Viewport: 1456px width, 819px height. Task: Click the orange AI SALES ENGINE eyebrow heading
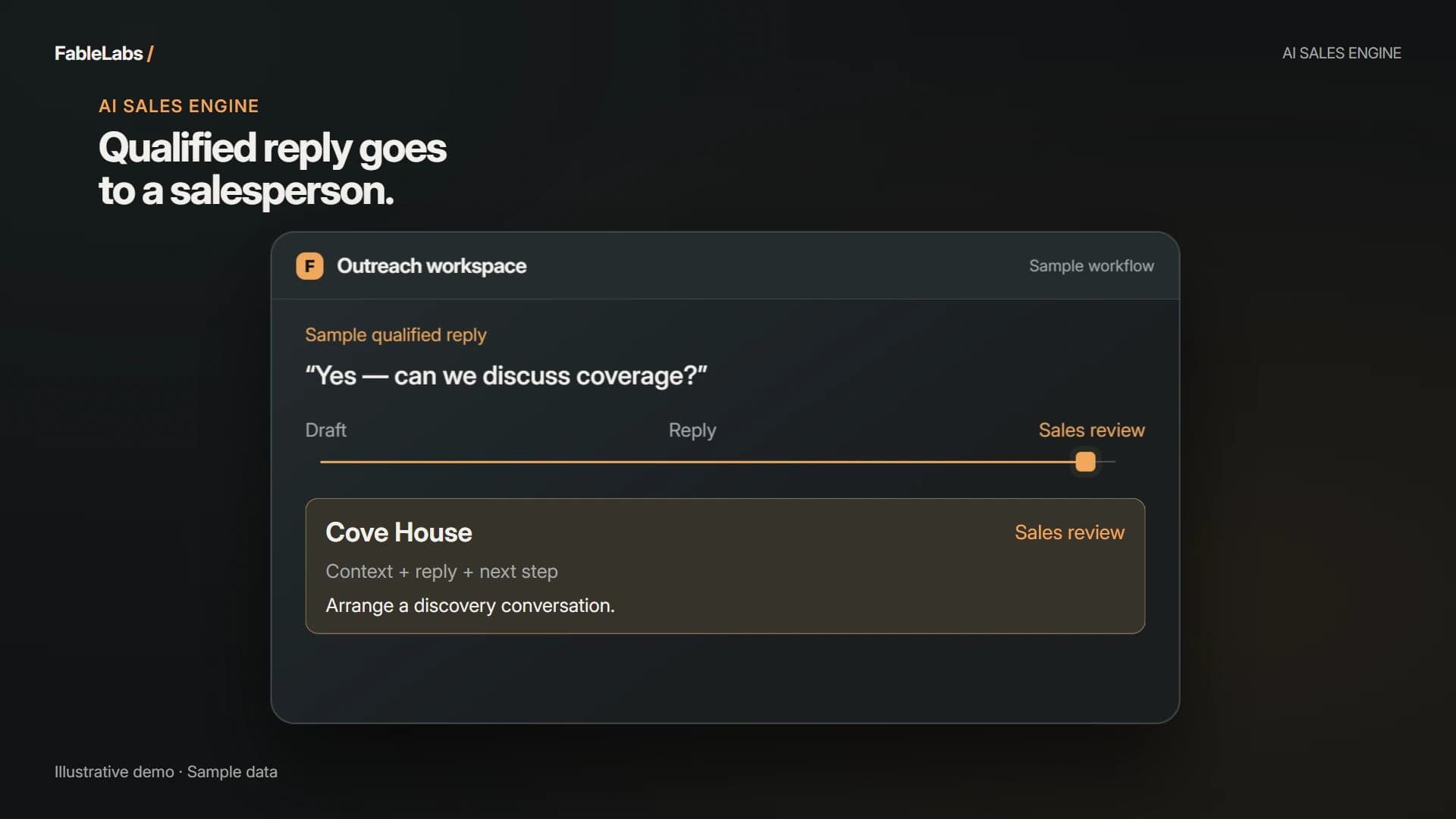click(x=179, y=106)
